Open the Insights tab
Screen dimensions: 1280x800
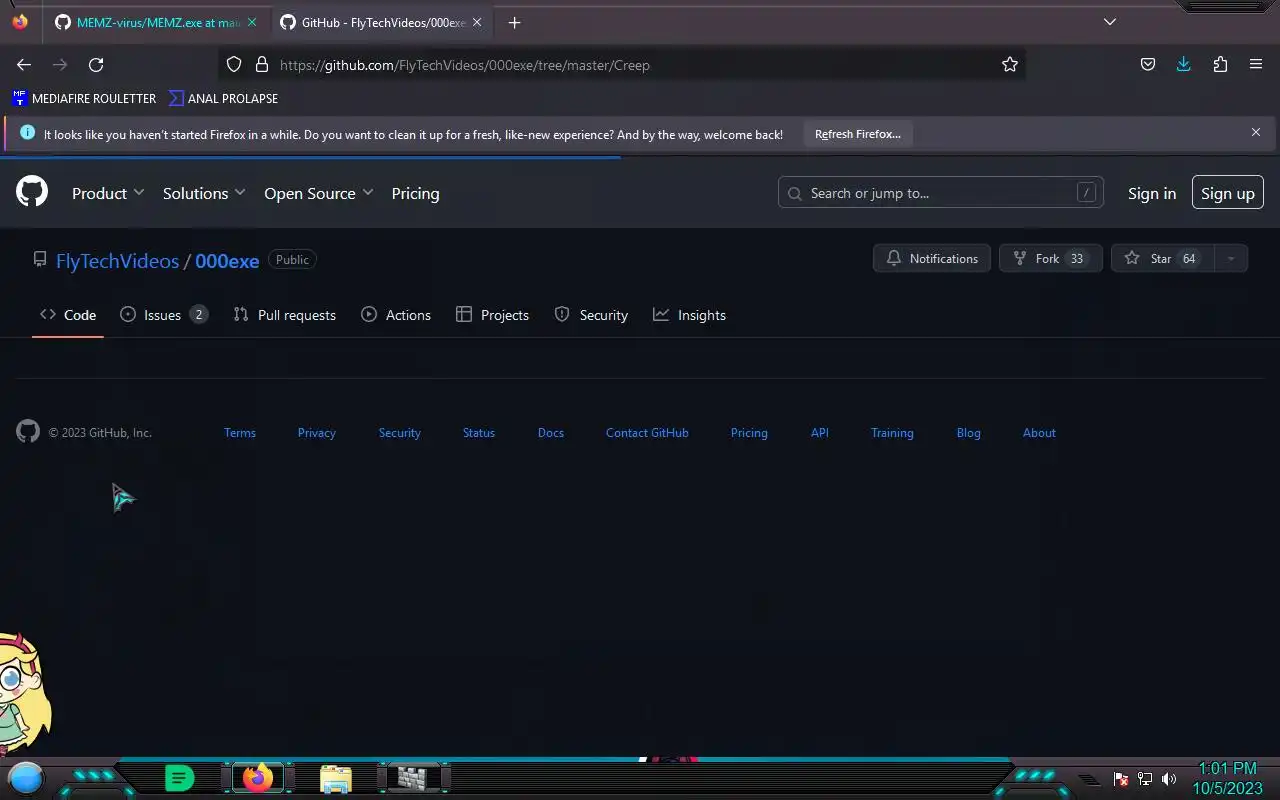(x=689, y=314)
